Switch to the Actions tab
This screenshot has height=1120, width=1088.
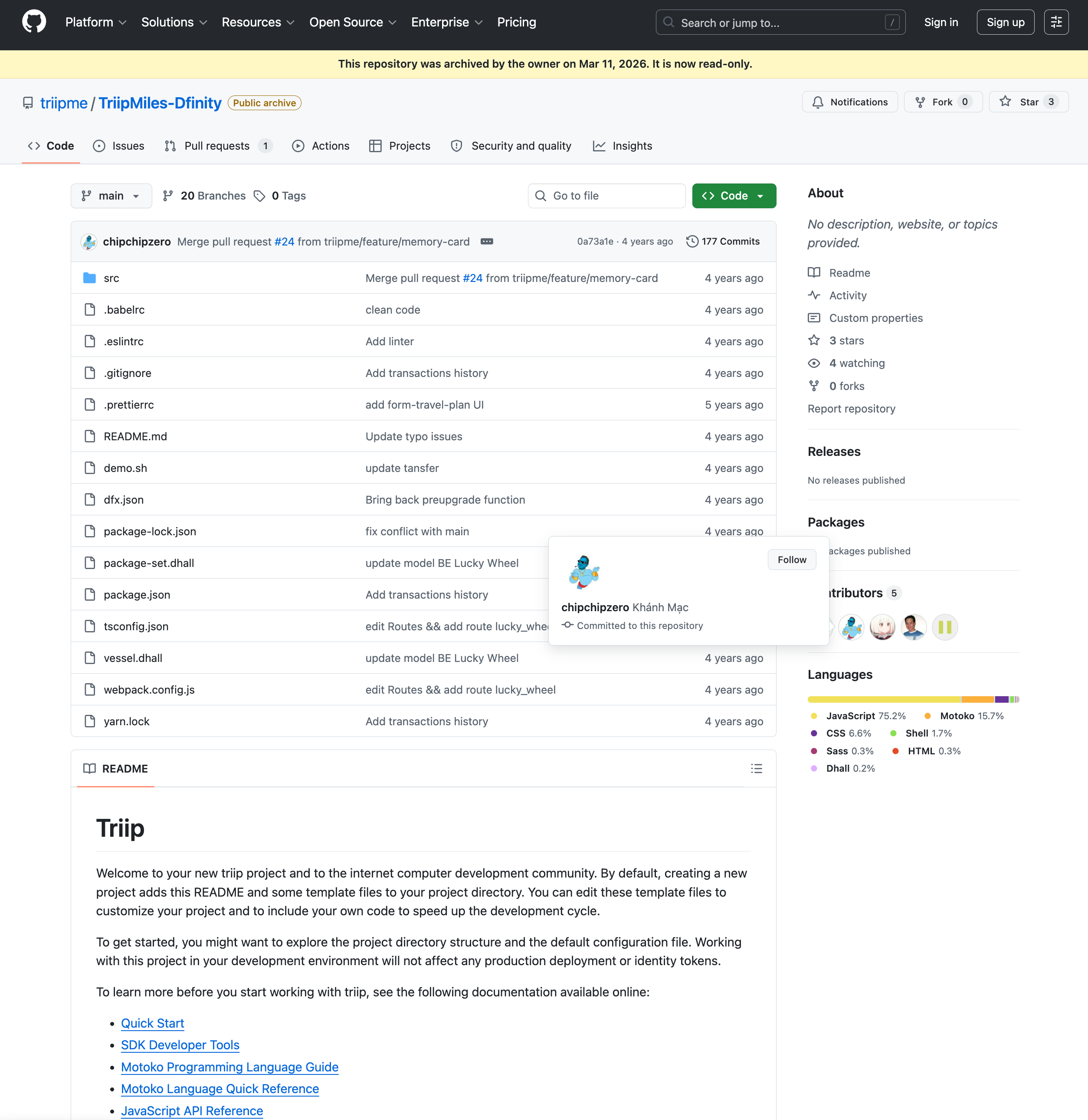tap(321, 146)
